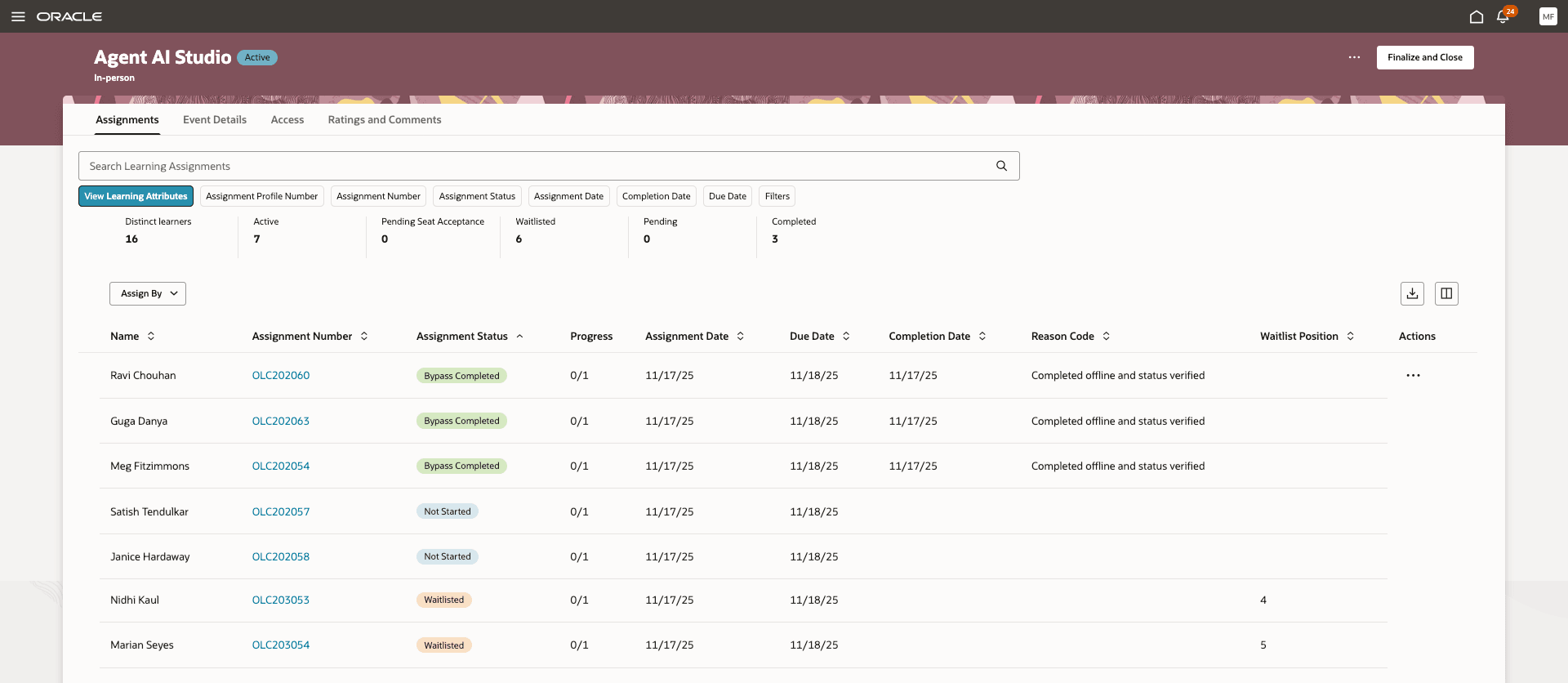Click Bypass Completed badge for Guga Danya
The height and width of the screenshot is (683, 1568).
[461, 421]
